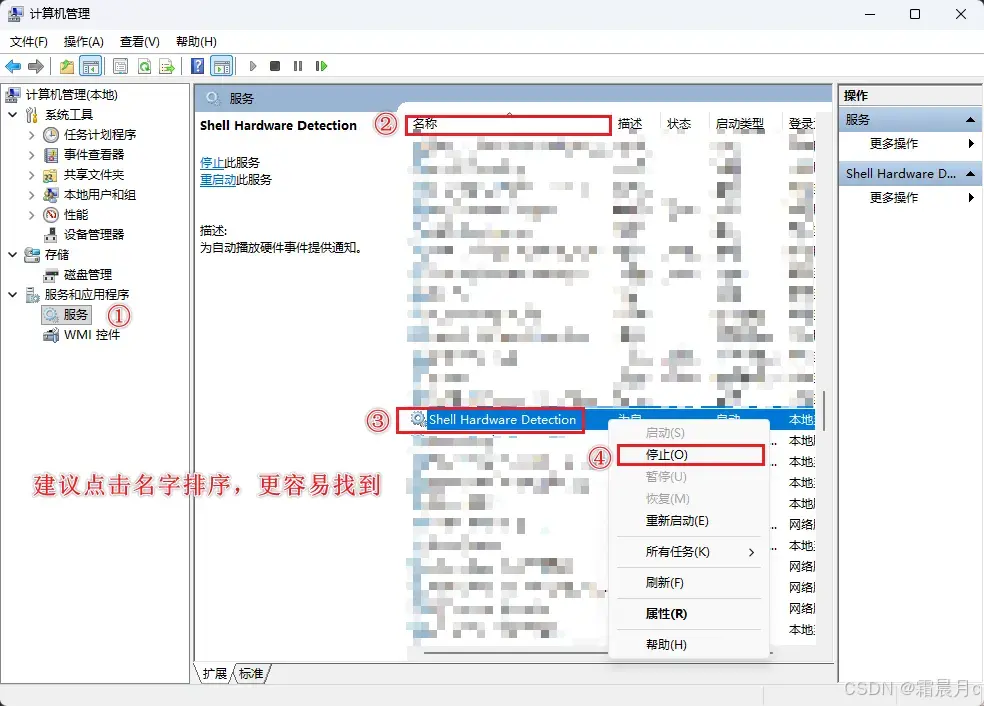Choose 停止(O) in the context menu
Image resolution: width=984 pixels, height=706 pixels.
[690, 455]
